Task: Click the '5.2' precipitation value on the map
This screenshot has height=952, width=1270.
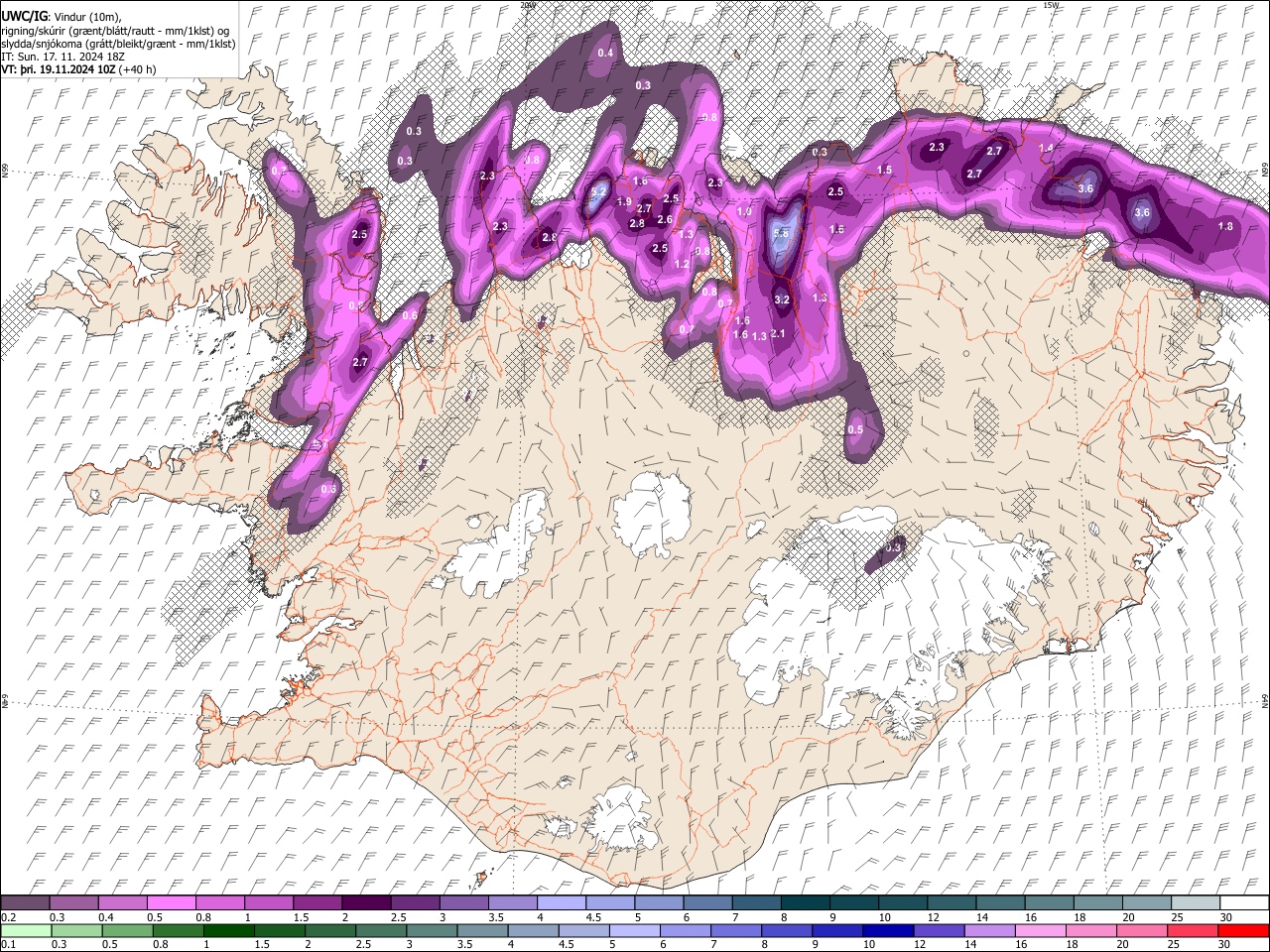Action: (x=598, y=191)
